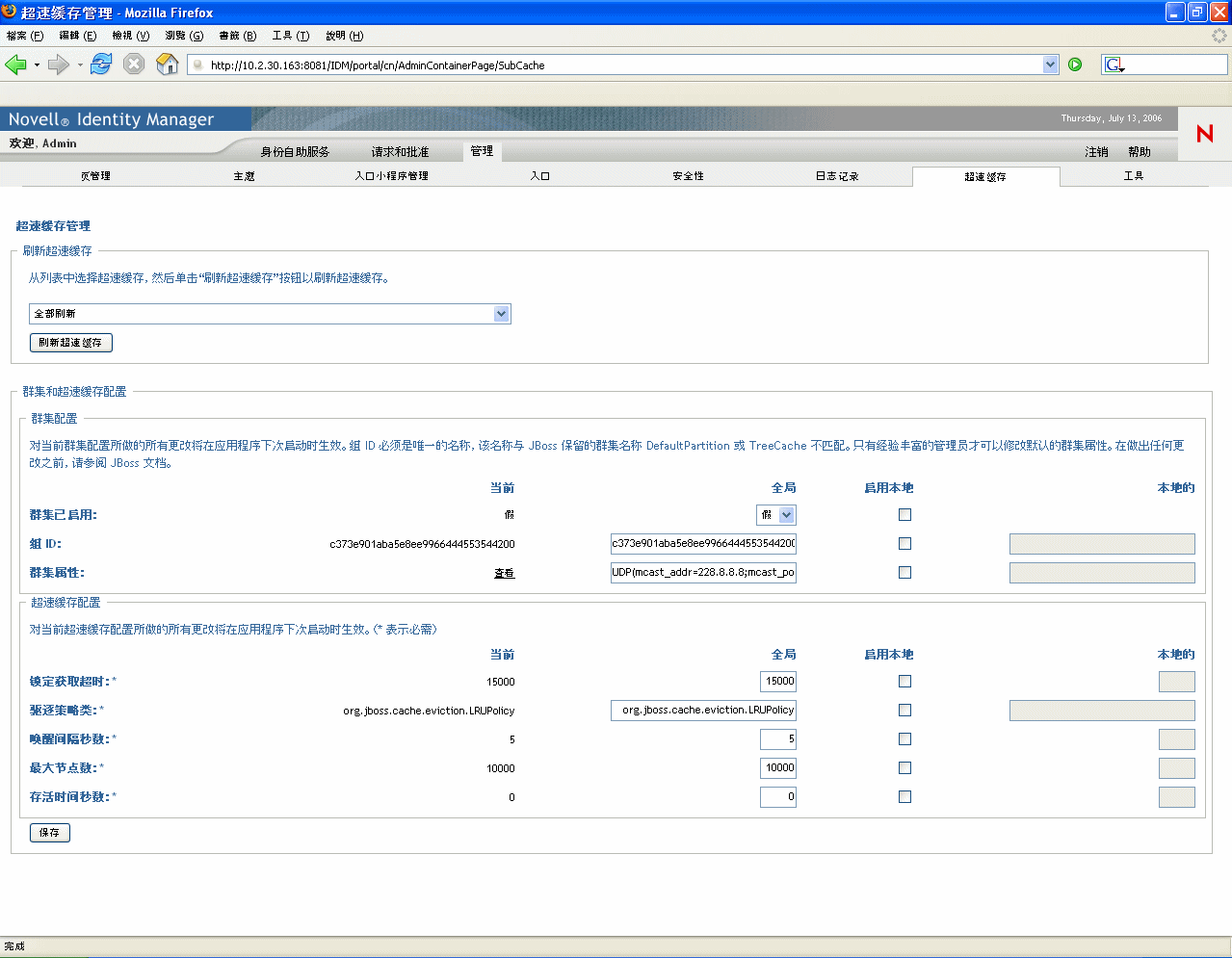Click the Google search engine icon

[x=1114, y=65]
